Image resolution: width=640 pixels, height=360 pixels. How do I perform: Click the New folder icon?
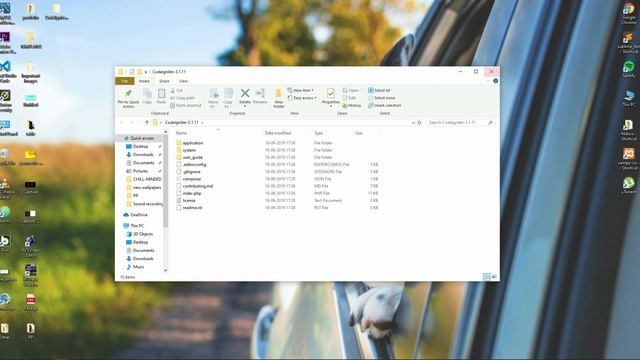(278, 93)
